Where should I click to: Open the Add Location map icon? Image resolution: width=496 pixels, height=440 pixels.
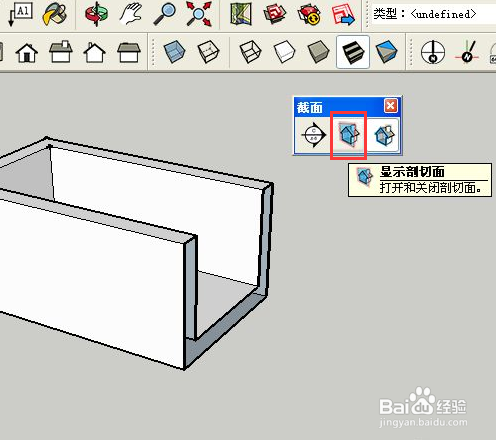tap(241, 14)
